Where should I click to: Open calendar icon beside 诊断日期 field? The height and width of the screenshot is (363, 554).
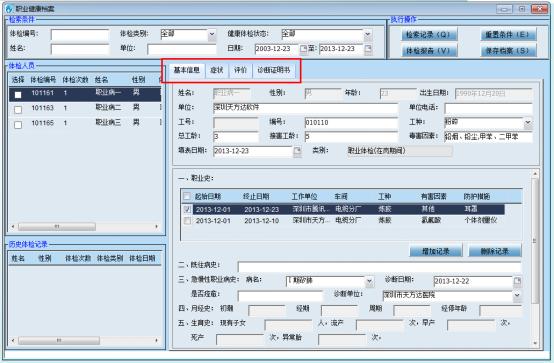coord(517,281)
